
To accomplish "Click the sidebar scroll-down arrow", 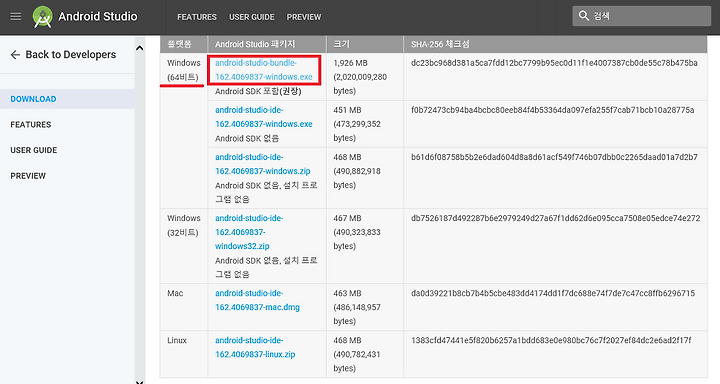I will pyautogui.click(x=140, y=381).
